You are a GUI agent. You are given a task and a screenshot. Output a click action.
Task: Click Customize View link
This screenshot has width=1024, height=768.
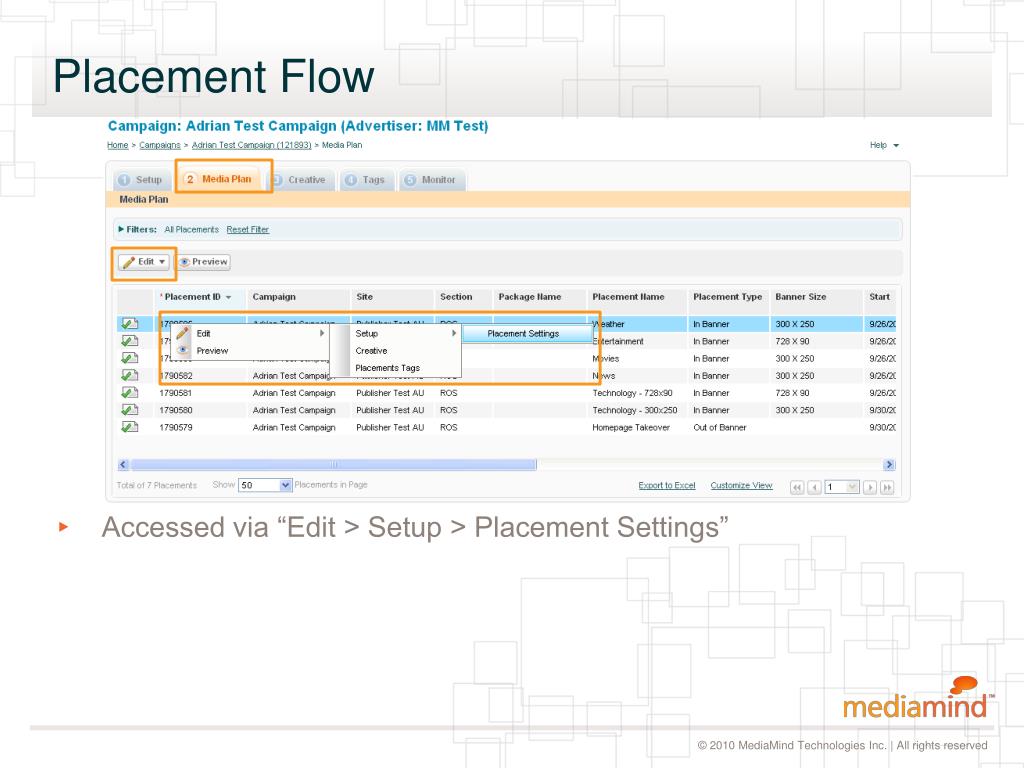point(741,485)
